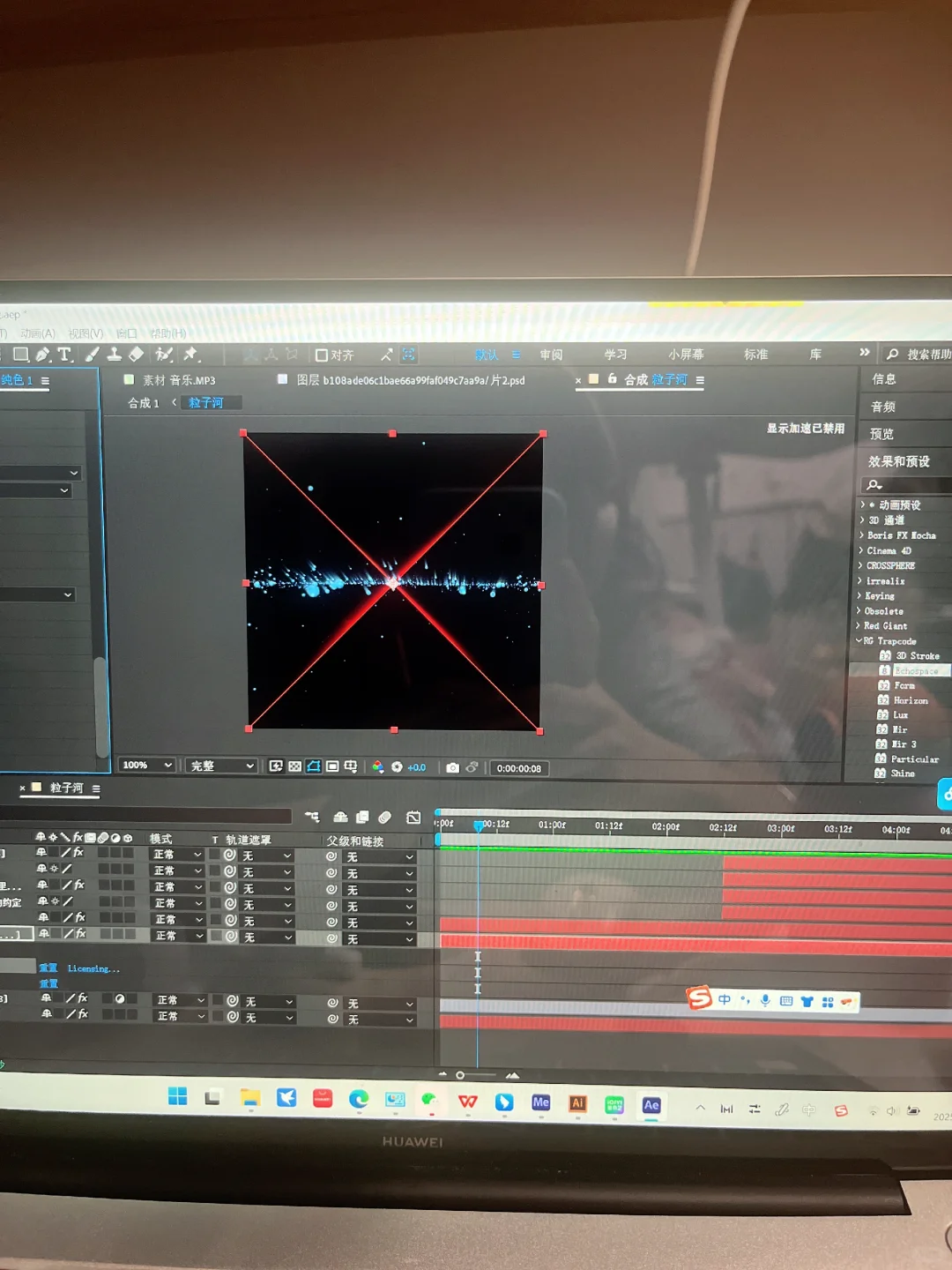The image size is (952, 1270).
Task: Open Microsoft Edge from taskbar
Action: click(359, 1099)
